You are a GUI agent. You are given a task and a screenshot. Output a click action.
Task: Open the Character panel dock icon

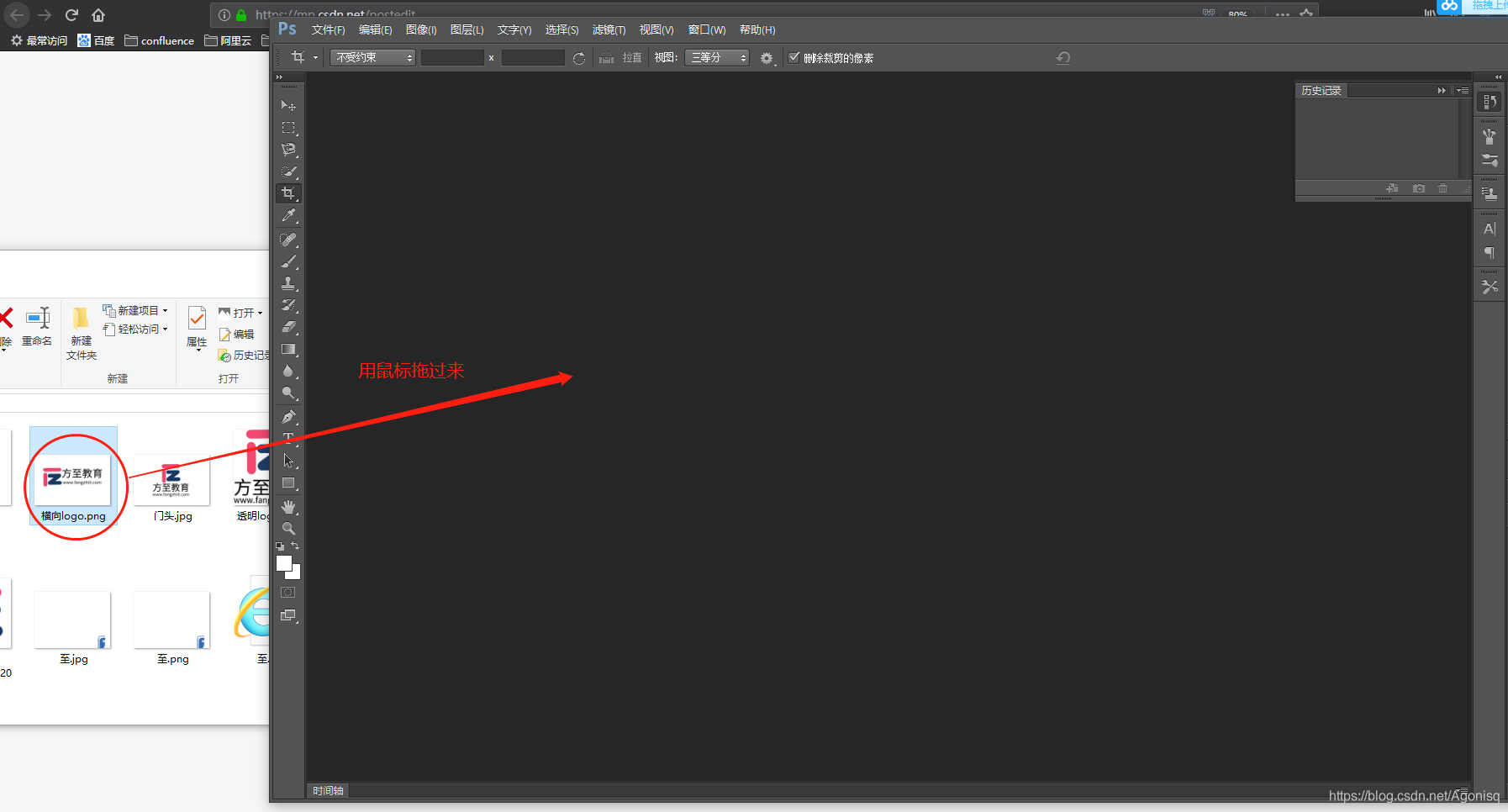tap(1490, 229)
